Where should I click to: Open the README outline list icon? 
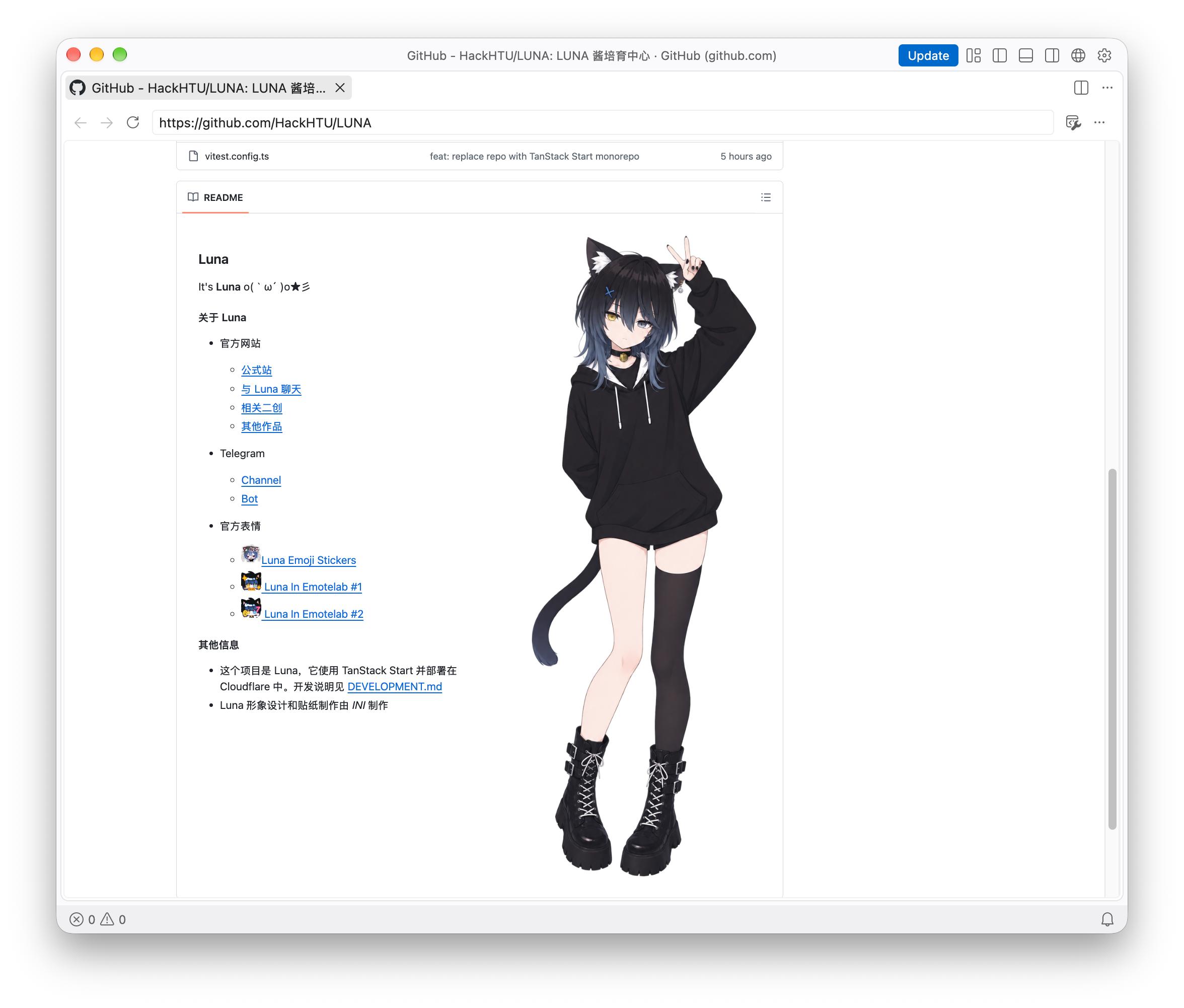pyautogui.click(x=766, y=198)
